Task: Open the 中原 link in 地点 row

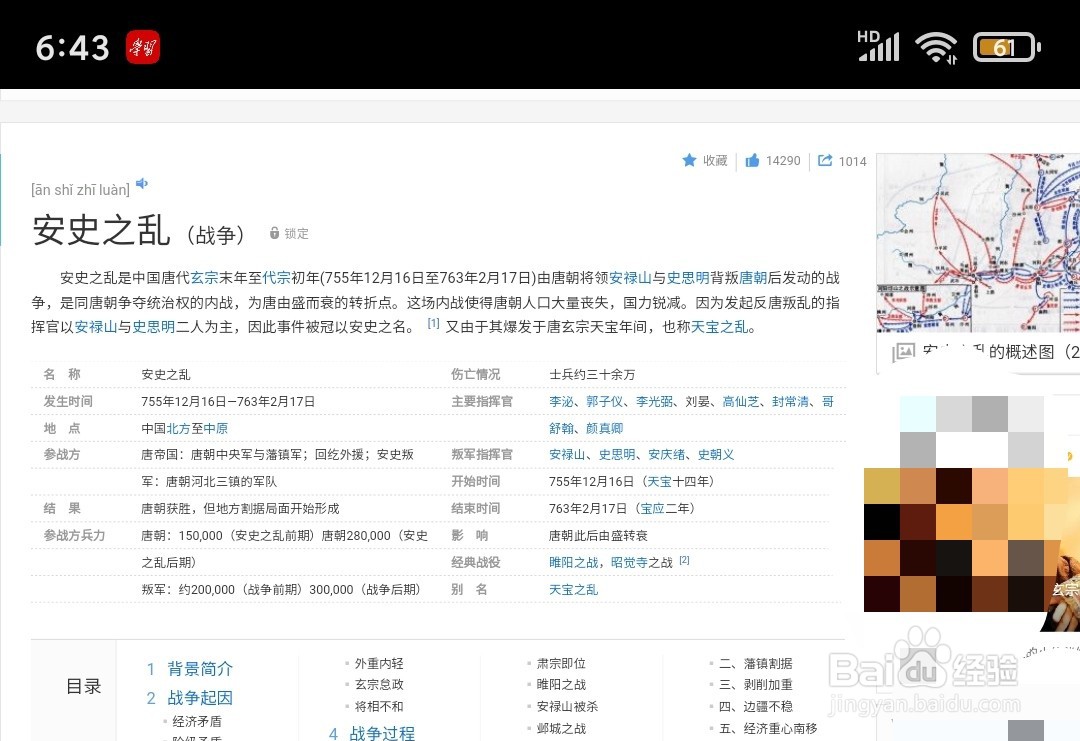Action: [x=216, y=428]
